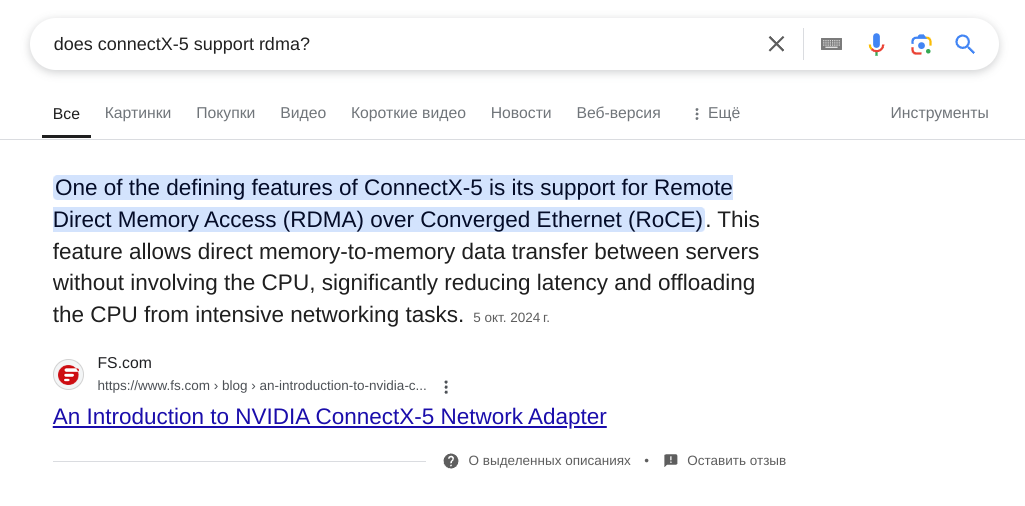Open the on-screen keyboard input tool
1025x506 pixels.
(x=831, y=44)
